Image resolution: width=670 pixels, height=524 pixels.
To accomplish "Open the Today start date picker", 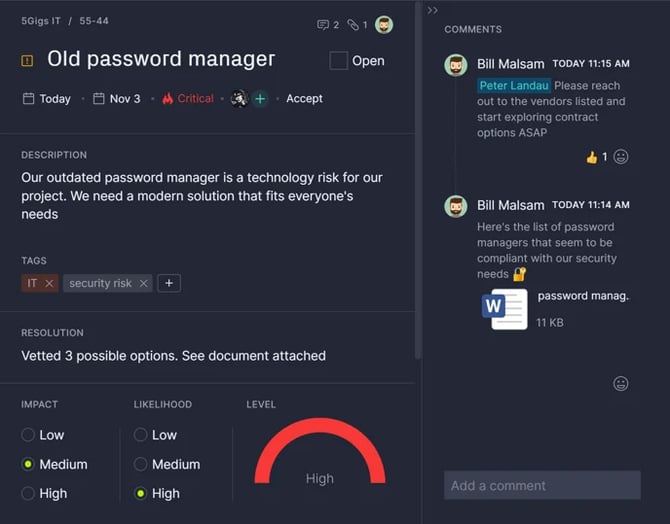I will pos(47,99).
